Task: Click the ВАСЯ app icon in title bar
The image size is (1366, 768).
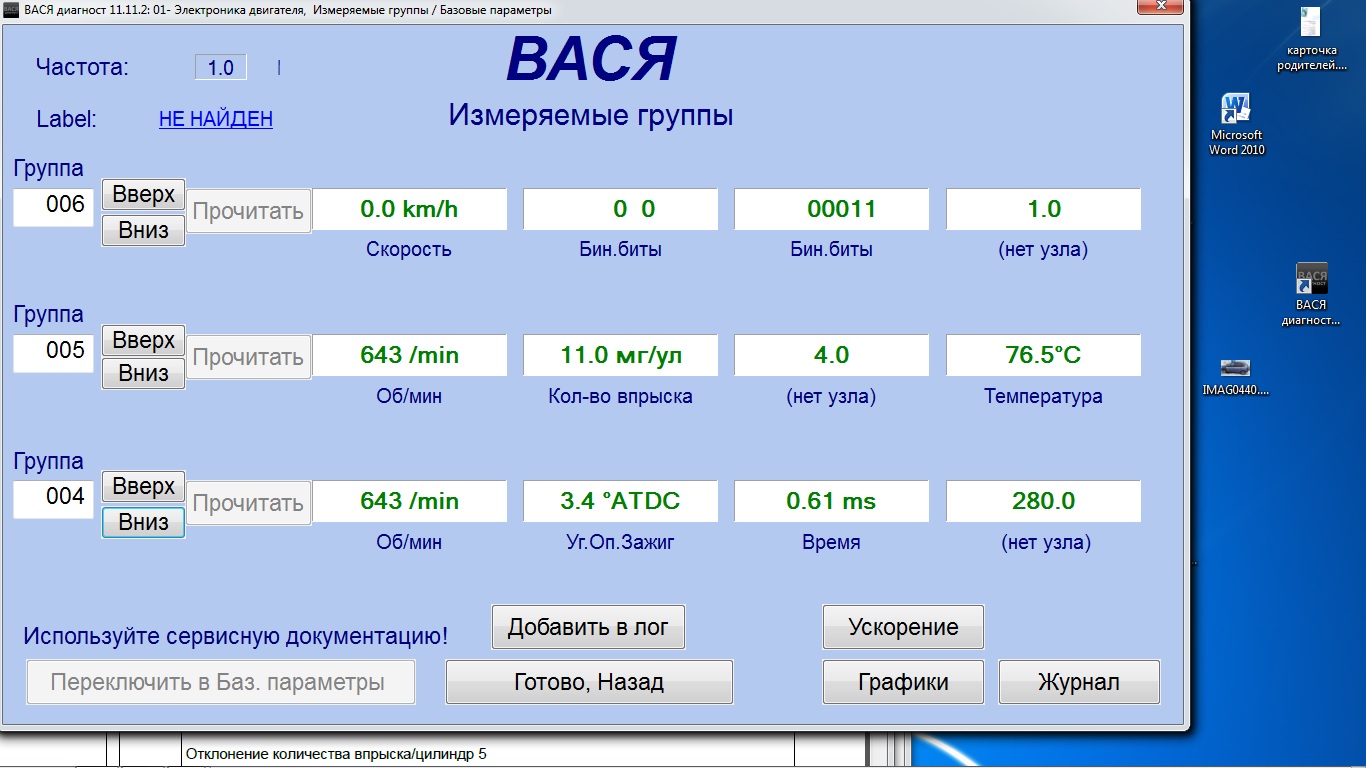Action: click(x=10, y=10)
